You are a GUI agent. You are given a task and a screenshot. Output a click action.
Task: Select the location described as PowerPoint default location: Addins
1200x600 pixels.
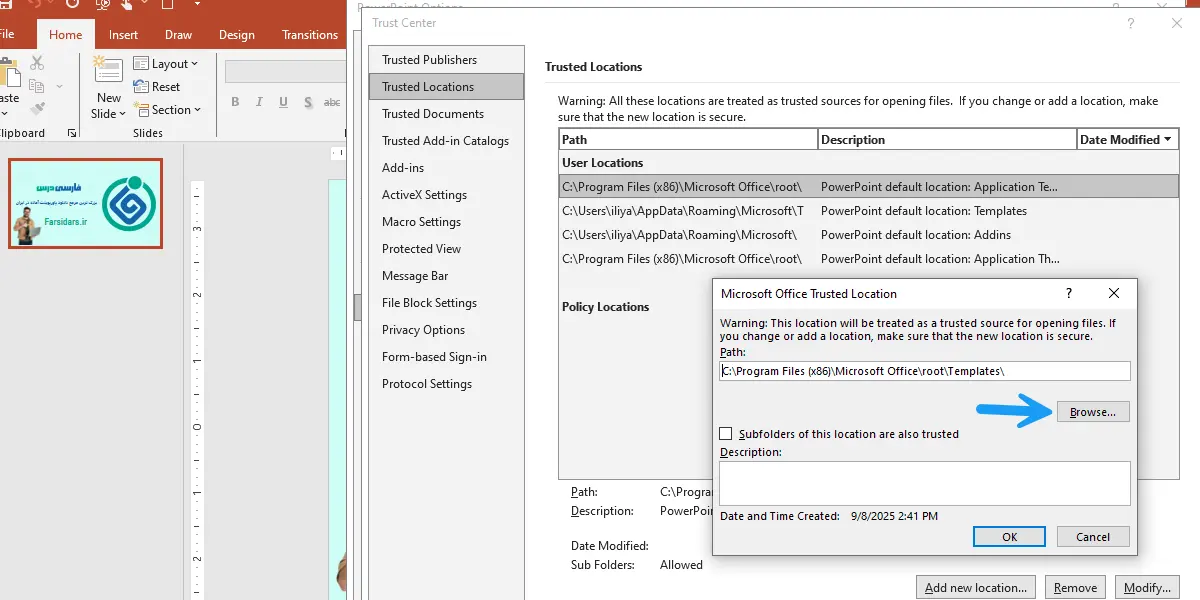869,235
